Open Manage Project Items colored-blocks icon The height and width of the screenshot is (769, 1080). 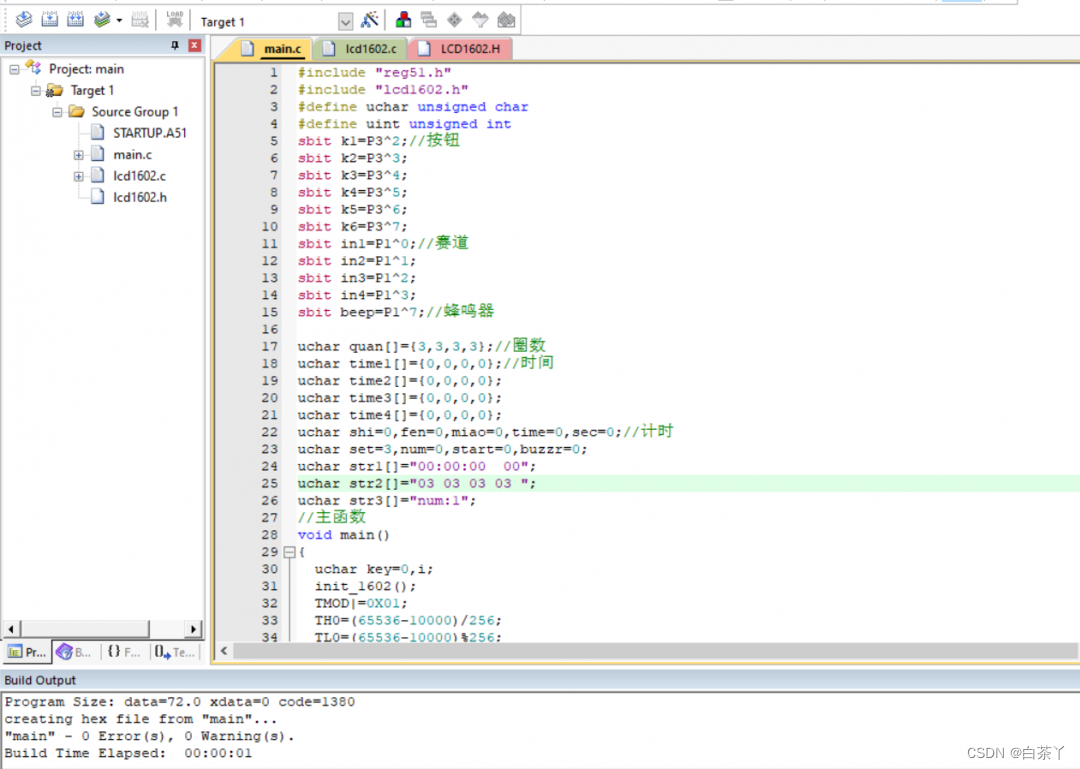click(403, 20)
